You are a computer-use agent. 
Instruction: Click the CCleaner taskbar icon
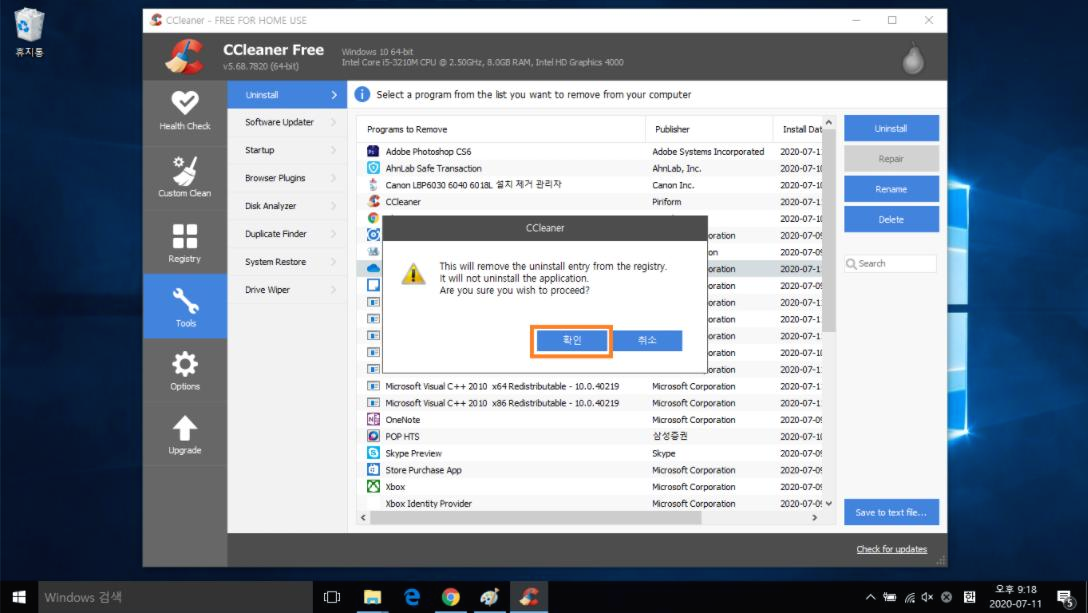(x=529, y=597)
